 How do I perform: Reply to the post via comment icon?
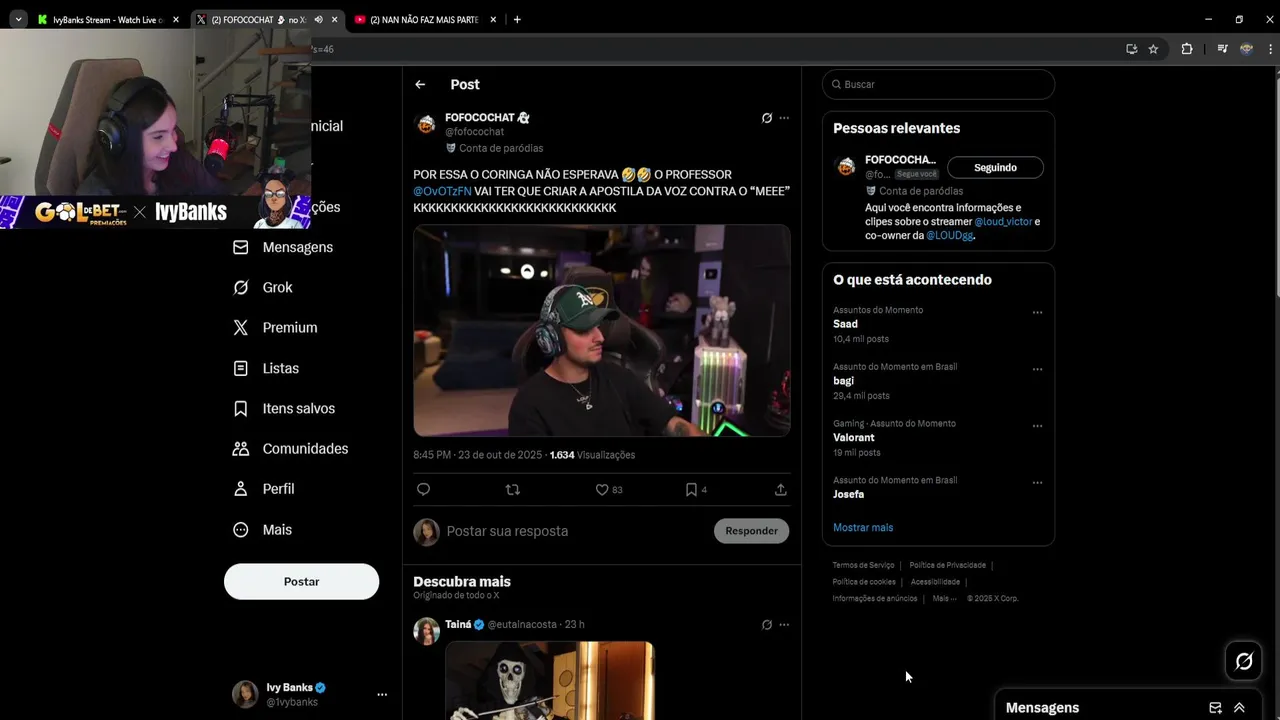coord(423,490)
